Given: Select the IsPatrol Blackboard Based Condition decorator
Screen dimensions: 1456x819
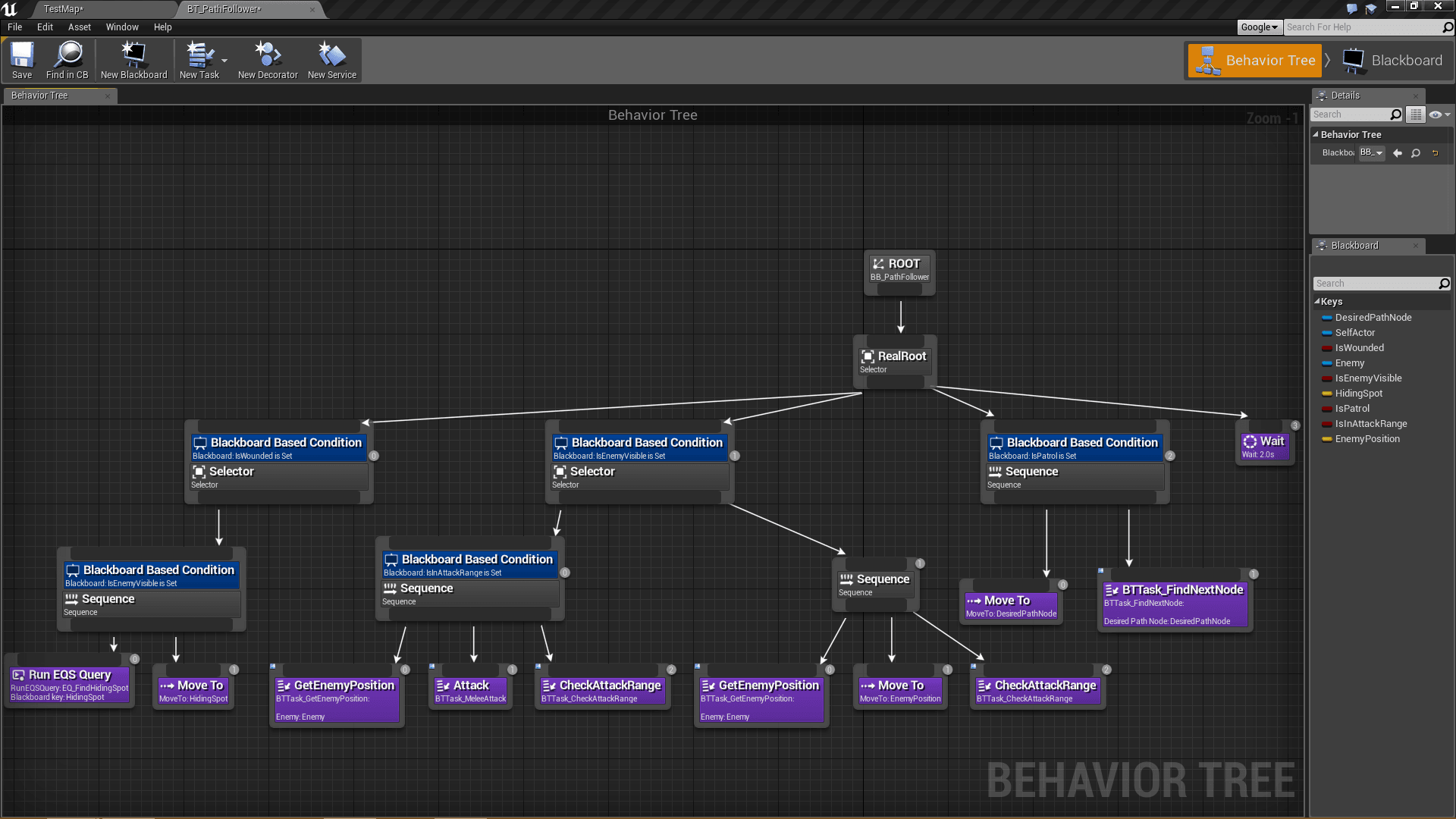Looking at the screenshot, I should point(1075,448).
